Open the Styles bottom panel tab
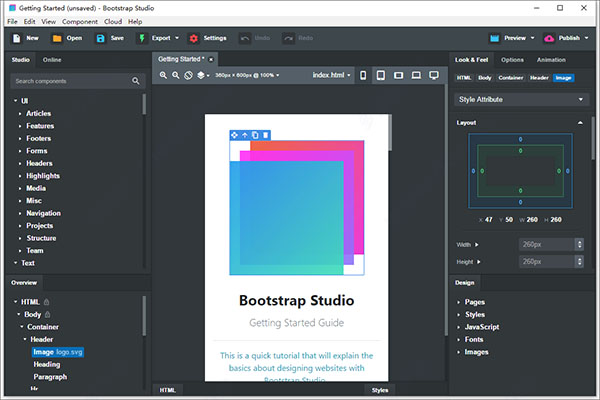The height and width of the screenshot is (400, 600). pyautogui.click(x=380, y=390)
